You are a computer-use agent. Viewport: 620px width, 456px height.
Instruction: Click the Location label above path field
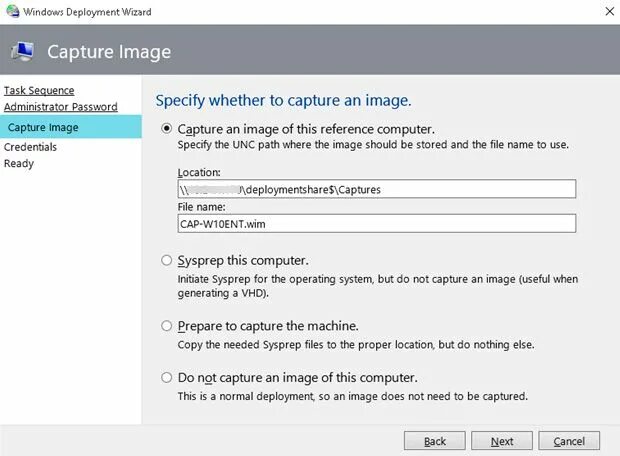tap(198, 172)
